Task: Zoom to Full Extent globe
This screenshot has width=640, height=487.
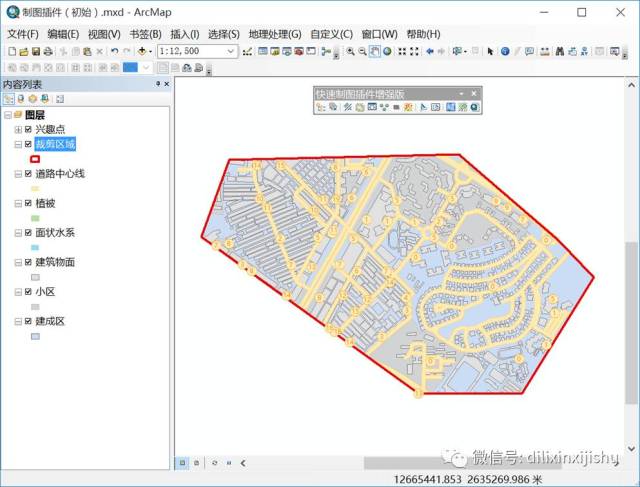Action: [x=387, y=51]
